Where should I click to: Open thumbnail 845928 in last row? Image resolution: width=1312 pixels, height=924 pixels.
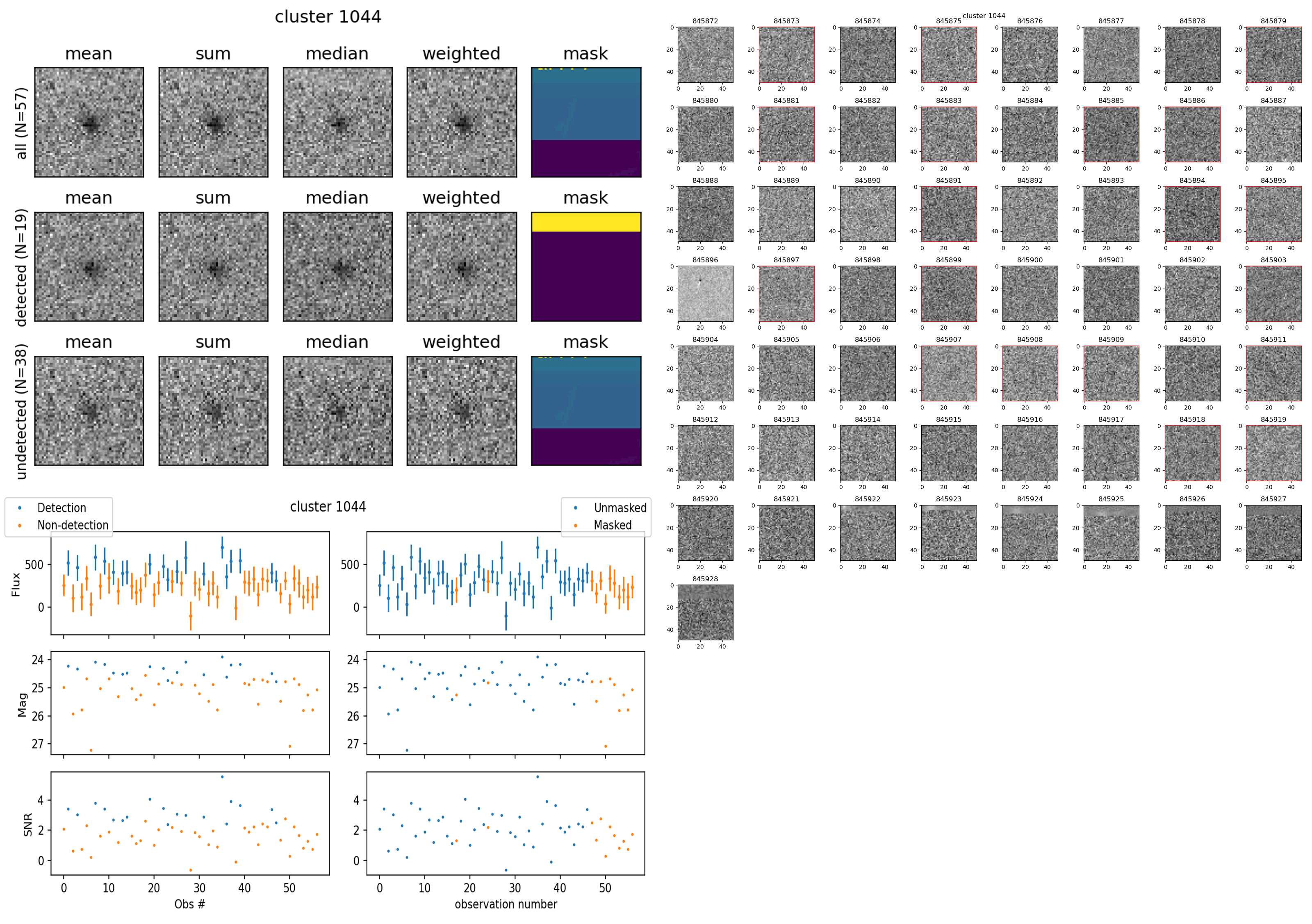705,612
